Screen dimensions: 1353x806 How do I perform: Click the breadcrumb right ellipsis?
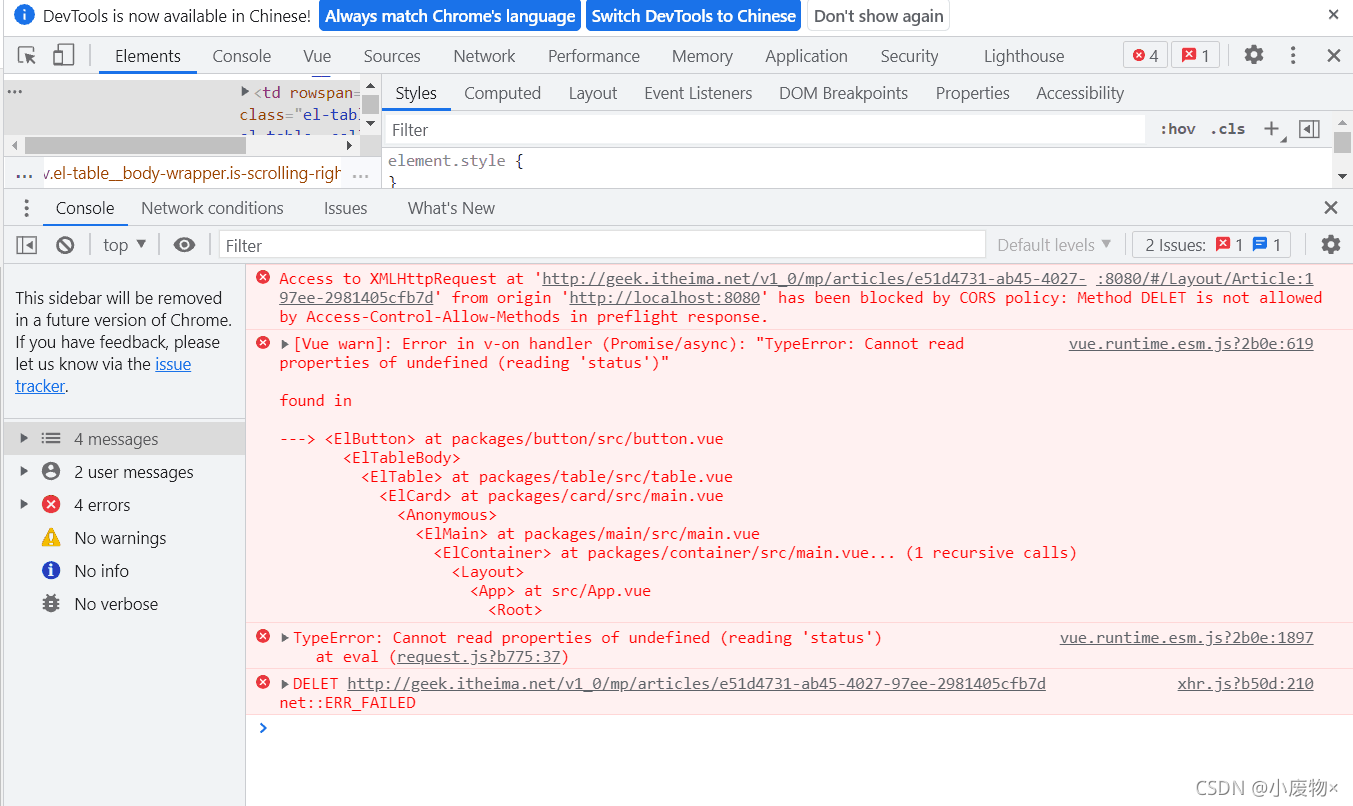[362, 174]
